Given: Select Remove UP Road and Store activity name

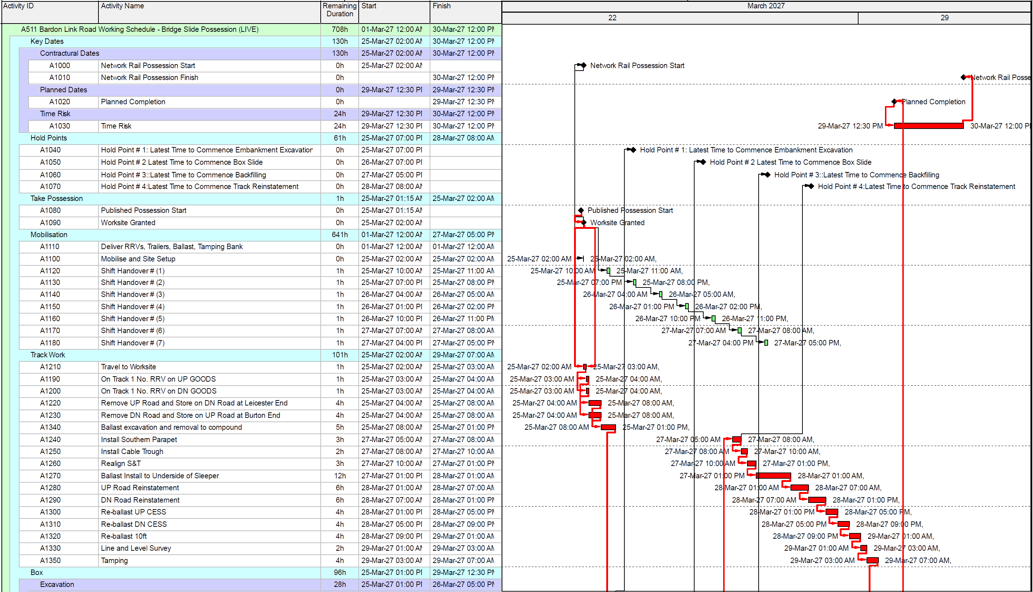Looking at the screenshot, I should coord(194,403).
